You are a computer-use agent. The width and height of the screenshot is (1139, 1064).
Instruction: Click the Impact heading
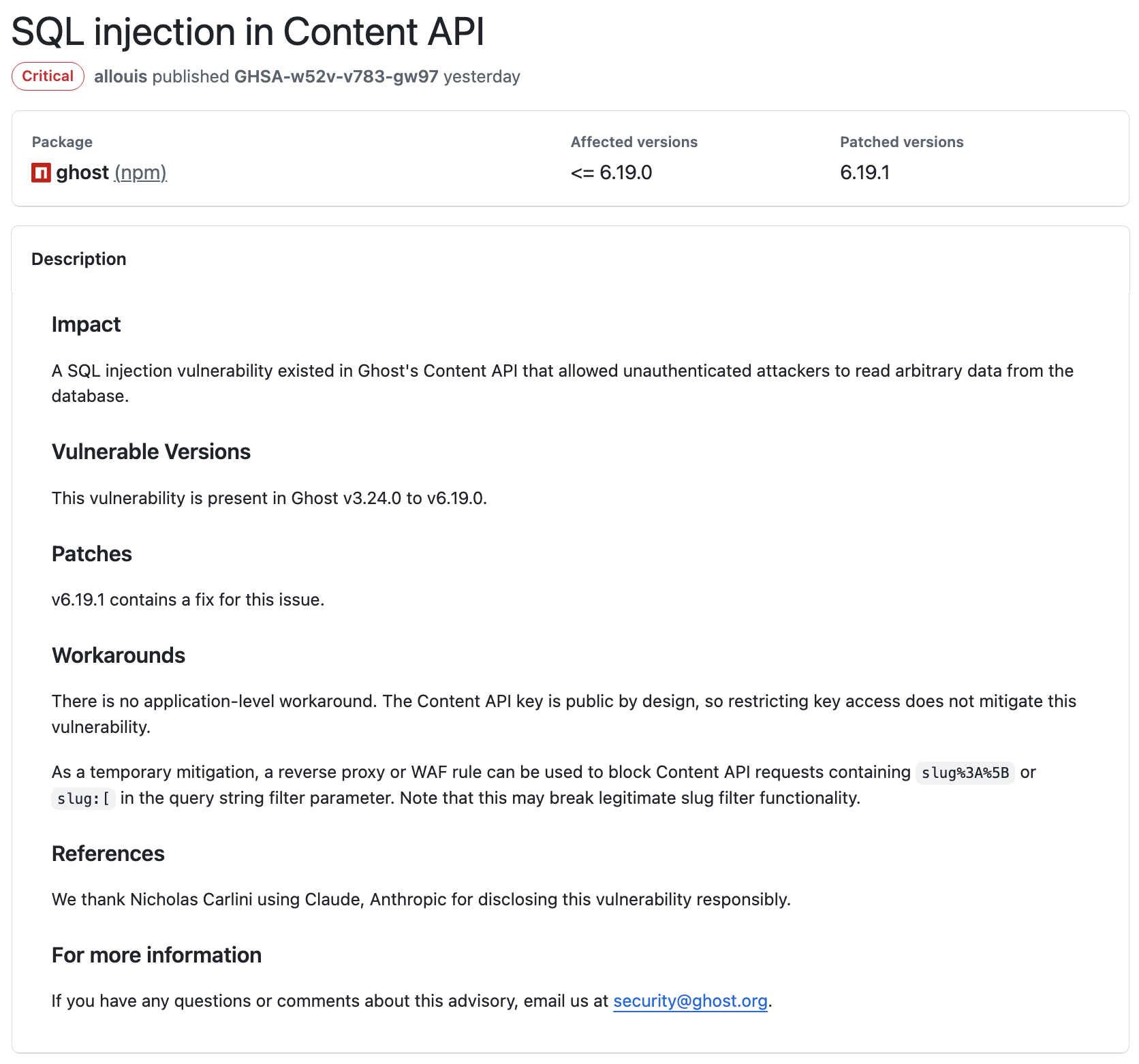86,324
